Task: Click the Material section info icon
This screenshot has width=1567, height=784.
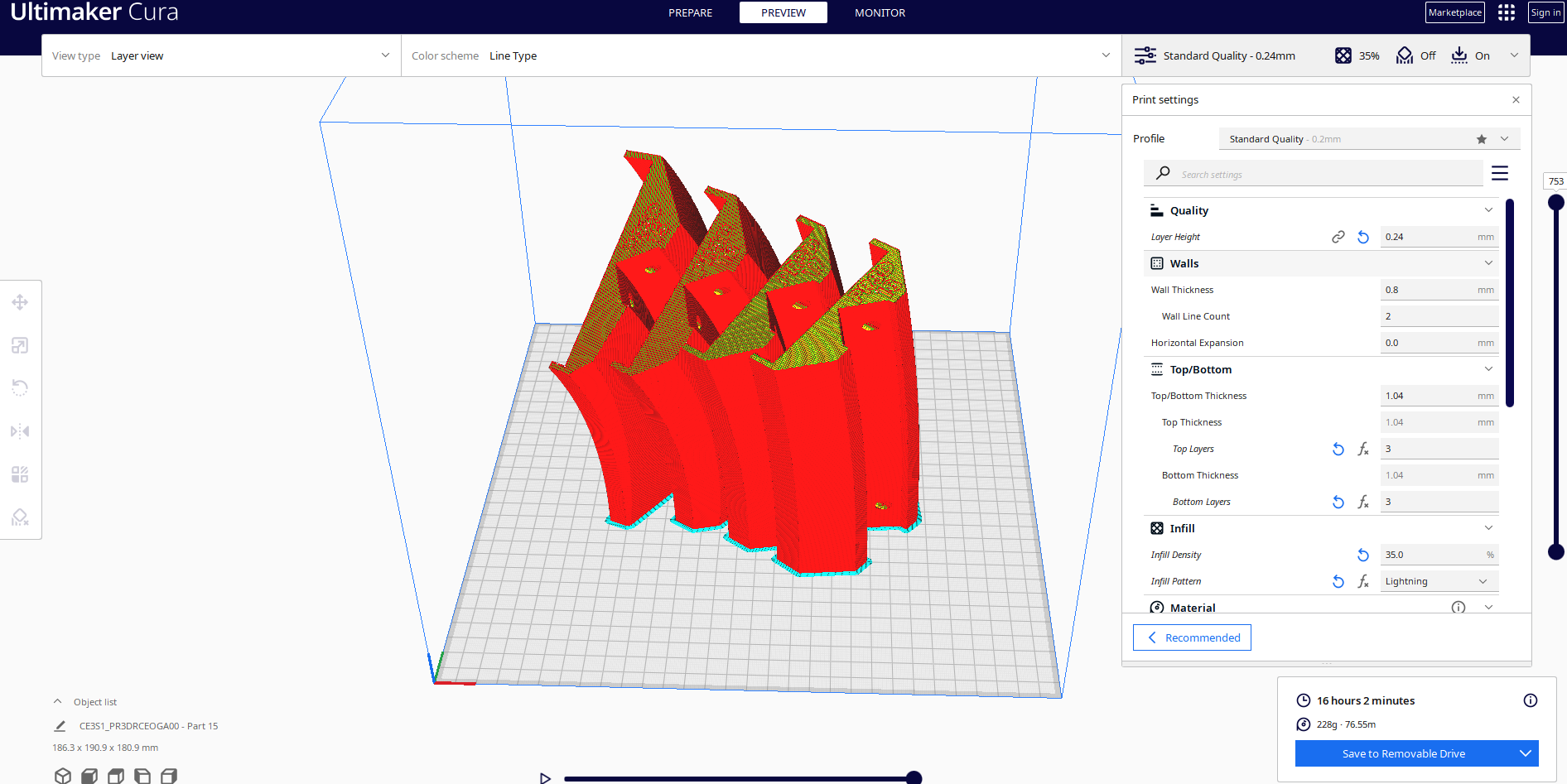Action: point(1459,608)
